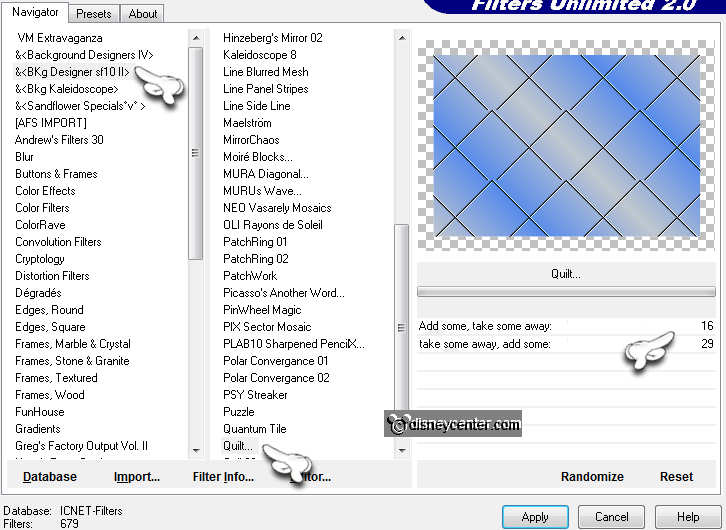Click the Quilt preview thumbnail
Viewport: 726px width, 530px height.
coord(566,145)
